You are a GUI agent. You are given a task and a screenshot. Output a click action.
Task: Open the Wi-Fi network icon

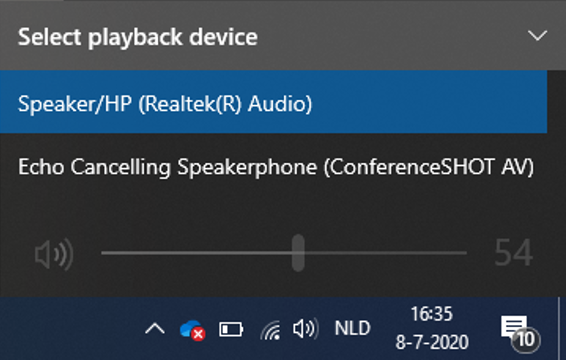click(270, 330)
